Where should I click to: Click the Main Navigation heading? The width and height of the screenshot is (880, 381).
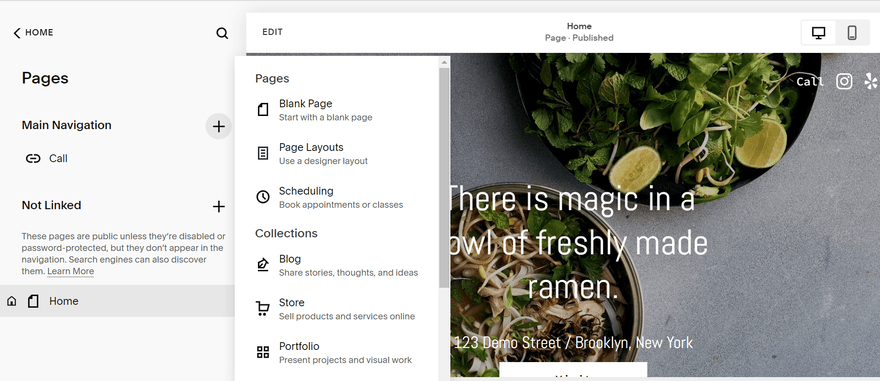pos(67,125)
